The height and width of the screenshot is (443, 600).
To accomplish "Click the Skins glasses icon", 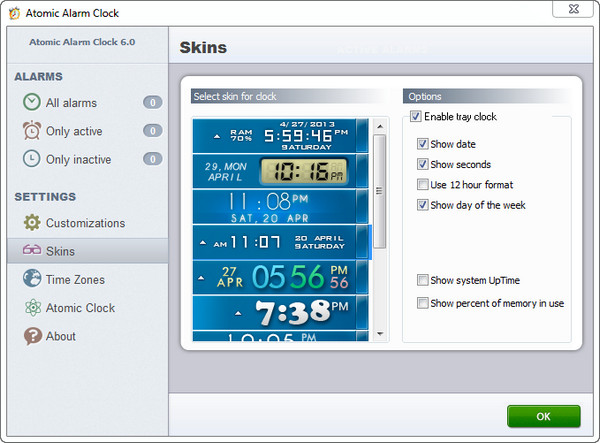I will 32,251.
